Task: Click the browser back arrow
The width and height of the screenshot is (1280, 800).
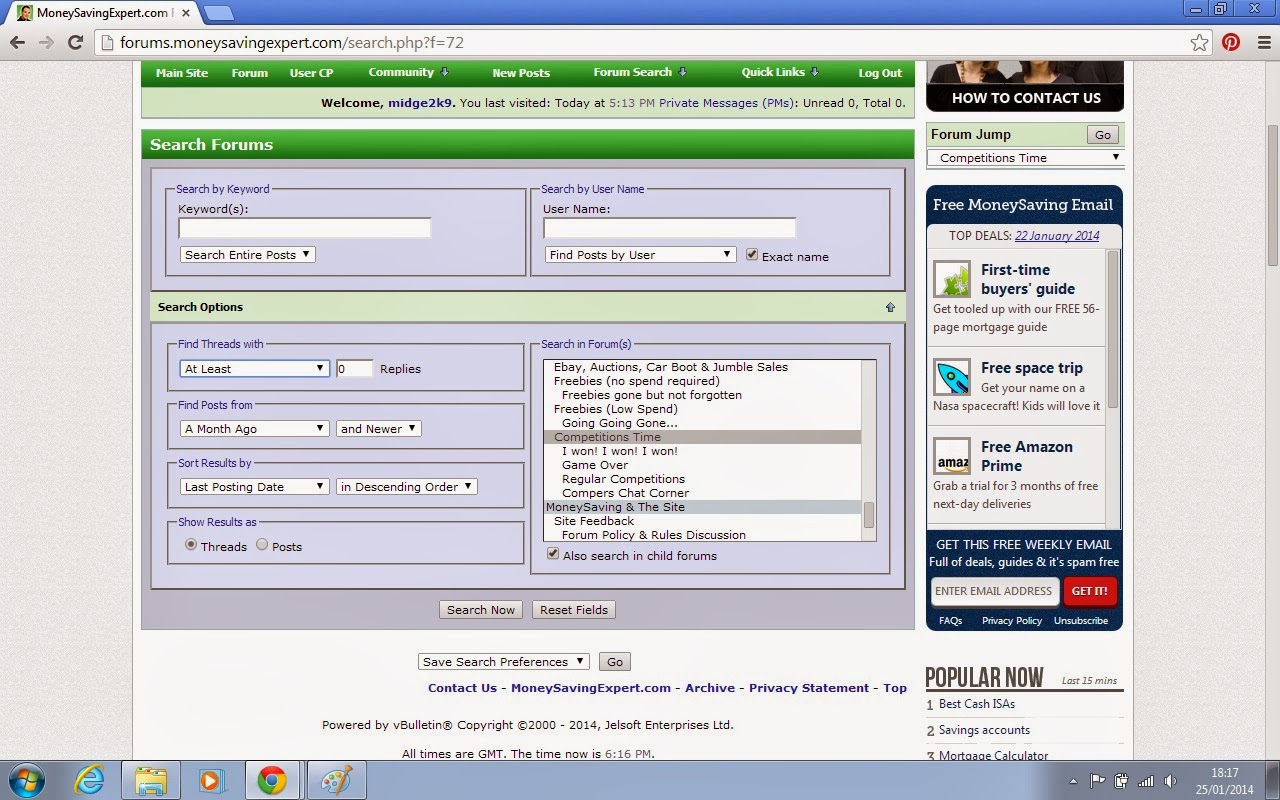Action: pos(17,42)
